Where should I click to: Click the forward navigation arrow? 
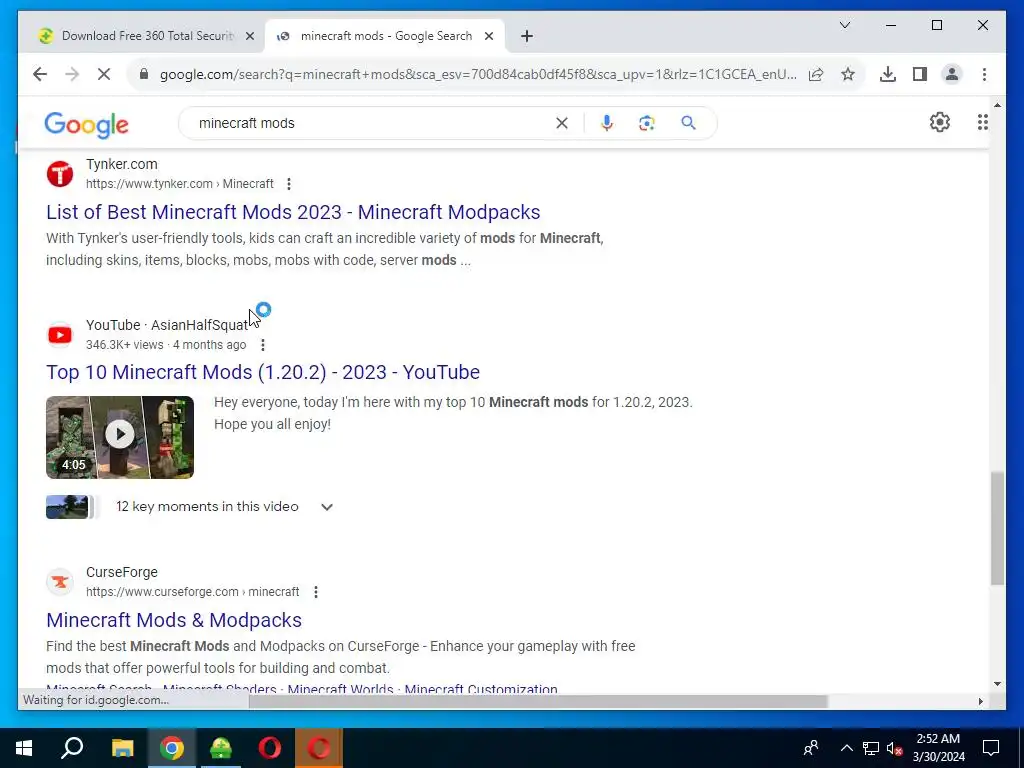[x=72, y=74]
